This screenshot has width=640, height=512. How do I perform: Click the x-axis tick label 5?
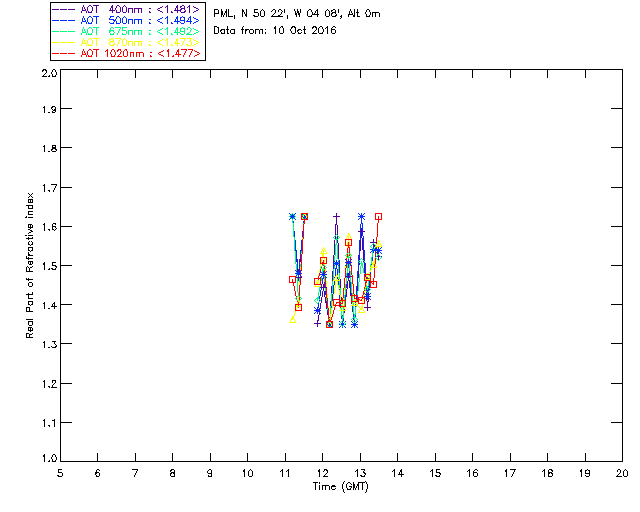(60, 473)
